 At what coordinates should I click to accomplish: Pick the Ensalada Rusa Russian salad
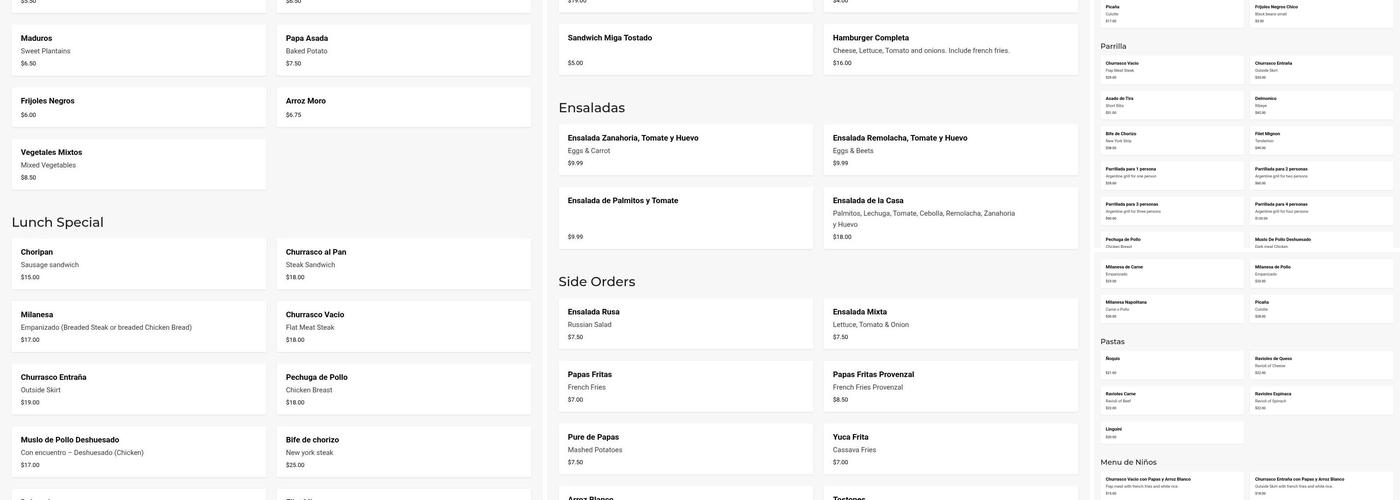pyautogui.click(x=686, y=324)
